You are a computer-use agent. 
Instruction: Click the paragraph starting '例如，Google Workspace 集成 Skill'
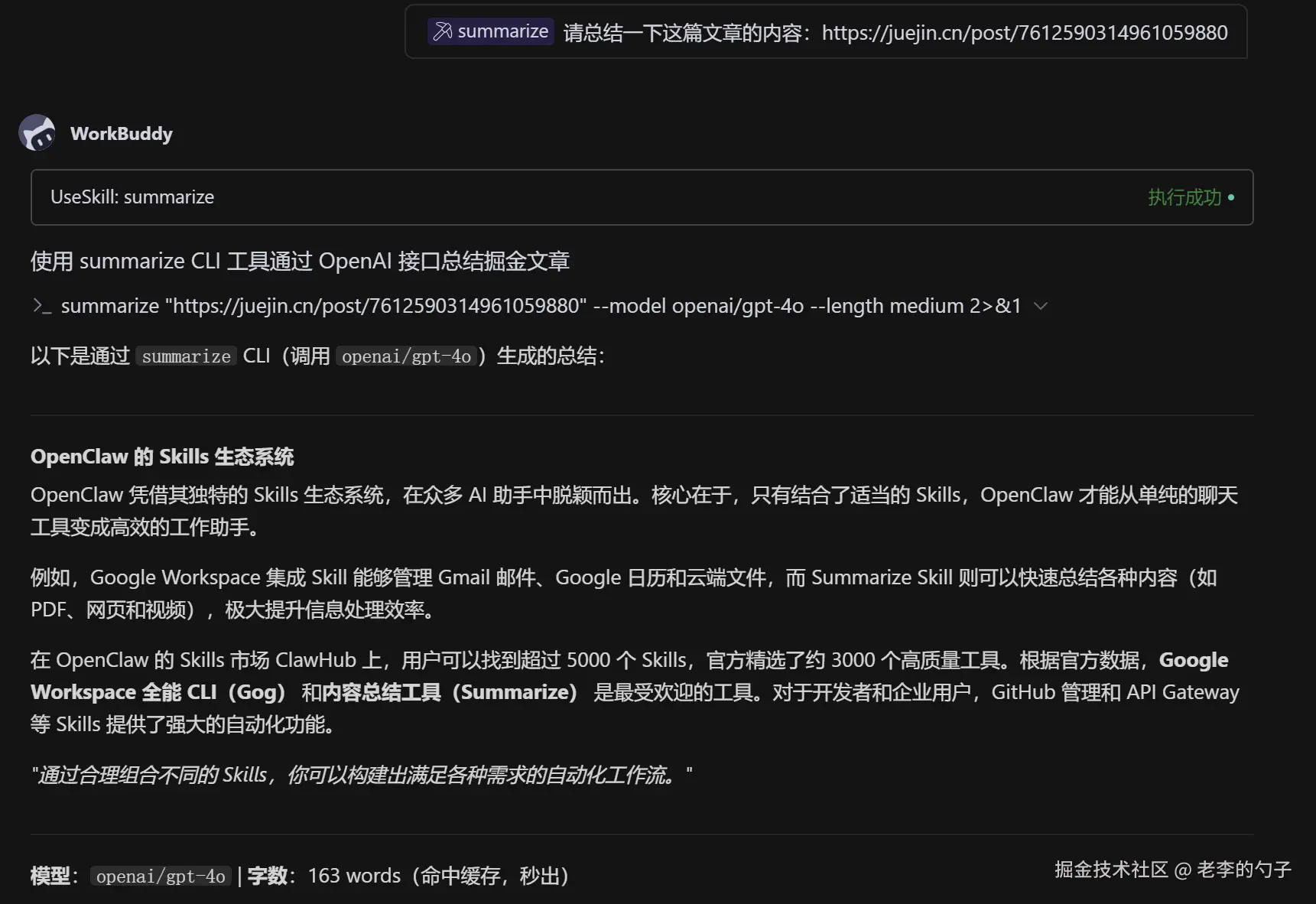(623, 593)
